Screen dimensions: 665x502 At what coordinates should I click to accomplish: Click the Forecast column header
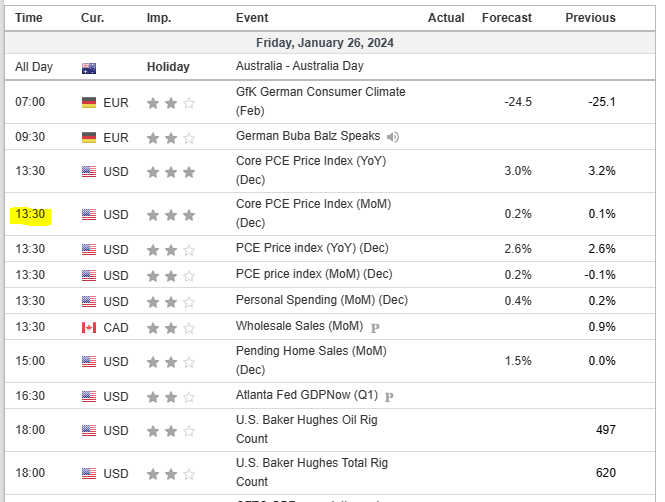(506, 18)
